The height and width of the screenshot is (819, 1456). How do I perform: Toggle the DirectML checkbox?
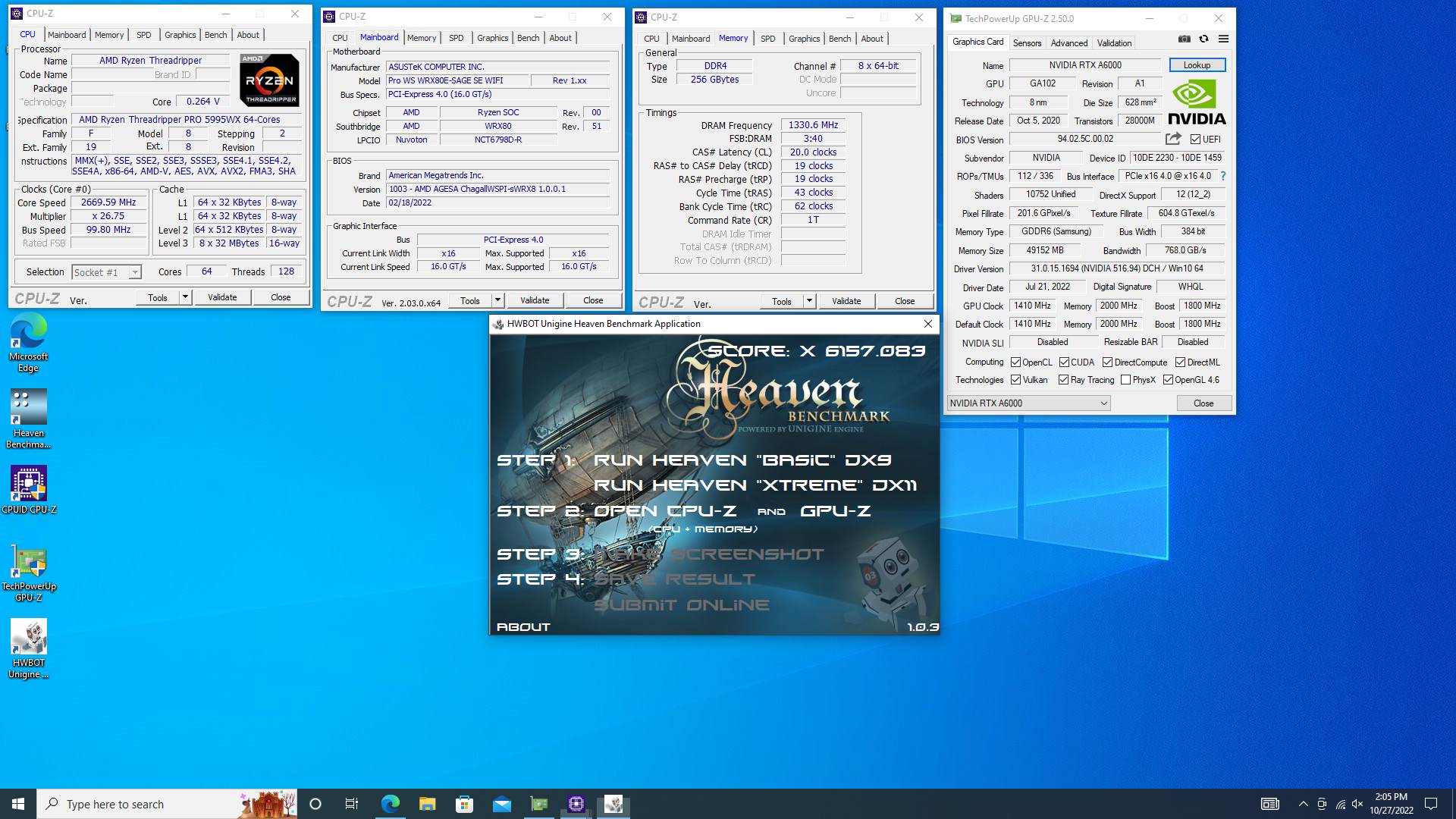pyautogui.click(x=1180, y=362)
